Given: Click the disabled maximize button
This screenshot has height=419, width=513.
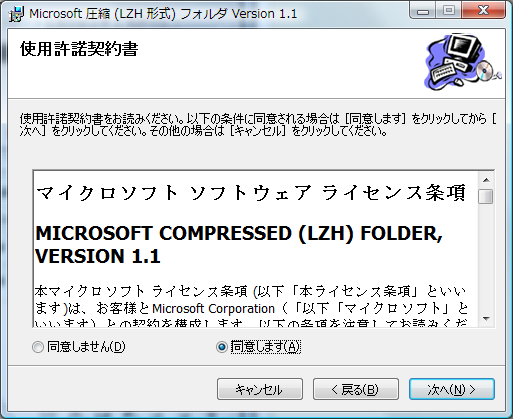Looking at the screenshot, I should 449,12.
